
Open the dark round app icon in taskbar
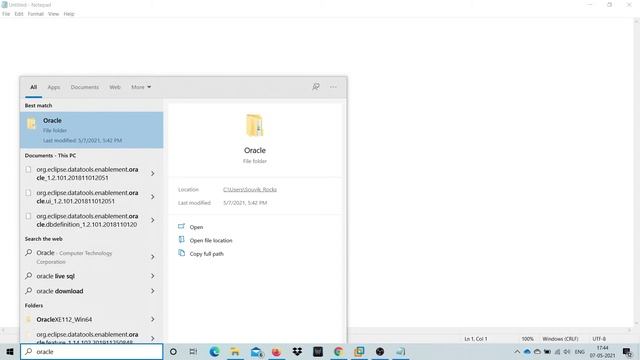(380, 351)
